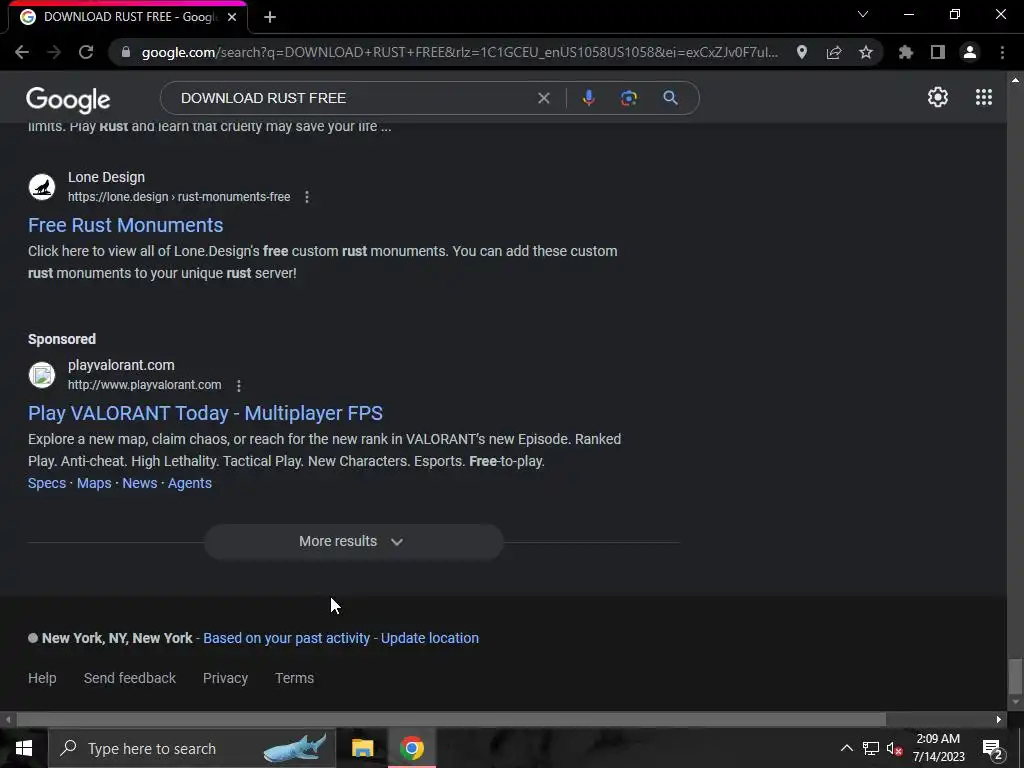Open the Chrome tab search chevron
Viewport: 1024px width, 768px height.
[863, 14]
